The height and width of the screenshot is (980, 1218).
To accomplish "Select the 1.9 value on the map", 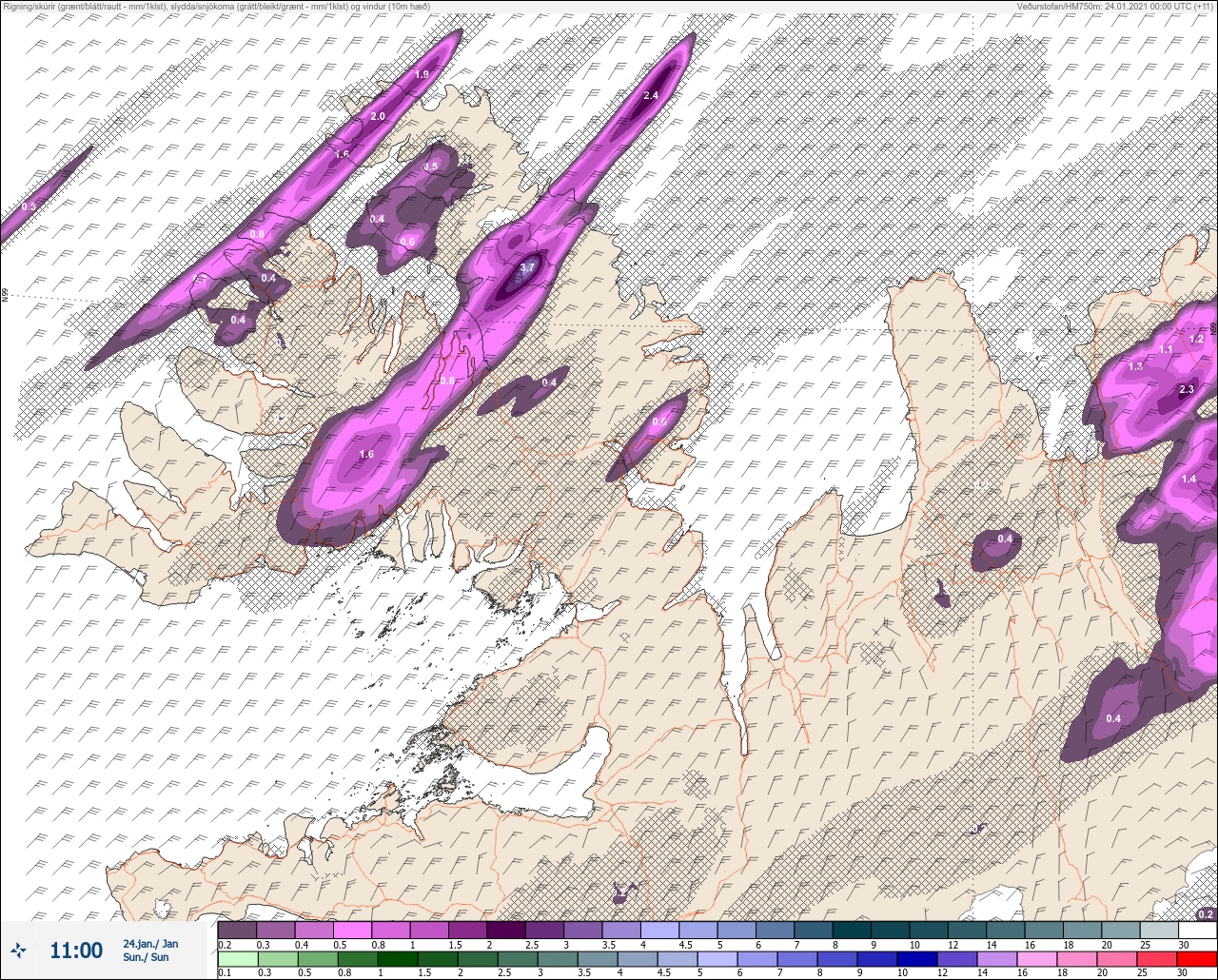I will click(x=422, y=74).
